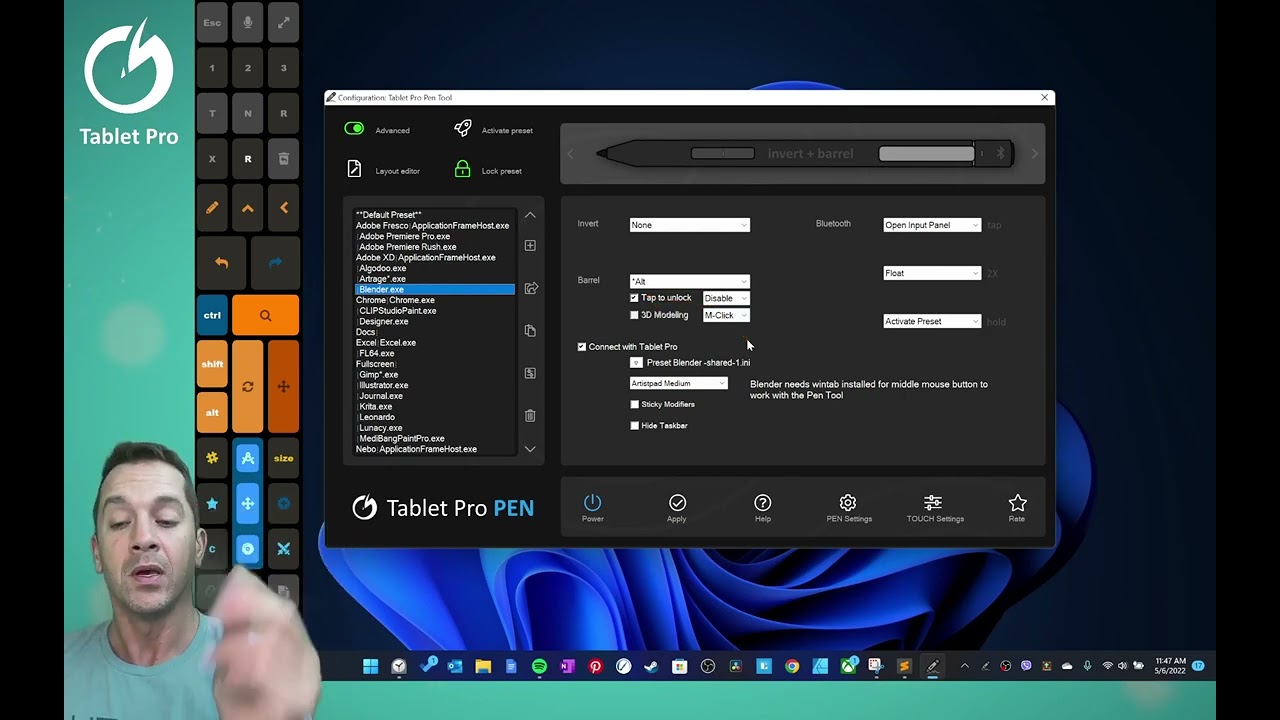Click the Apply checkmark icon

point(677,502)
